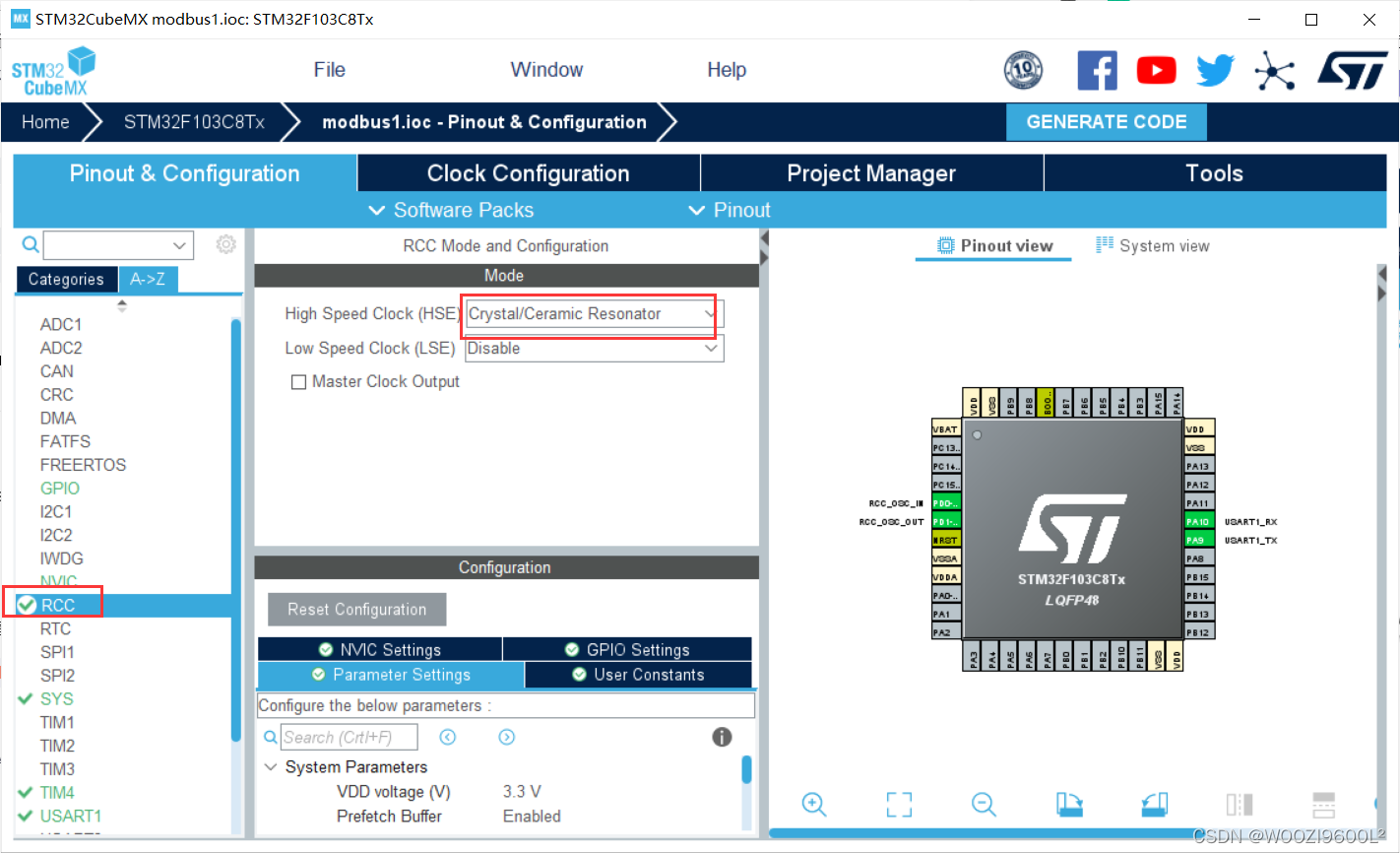
Task: Open the YouTube link icon
Action: [1156, 71]
